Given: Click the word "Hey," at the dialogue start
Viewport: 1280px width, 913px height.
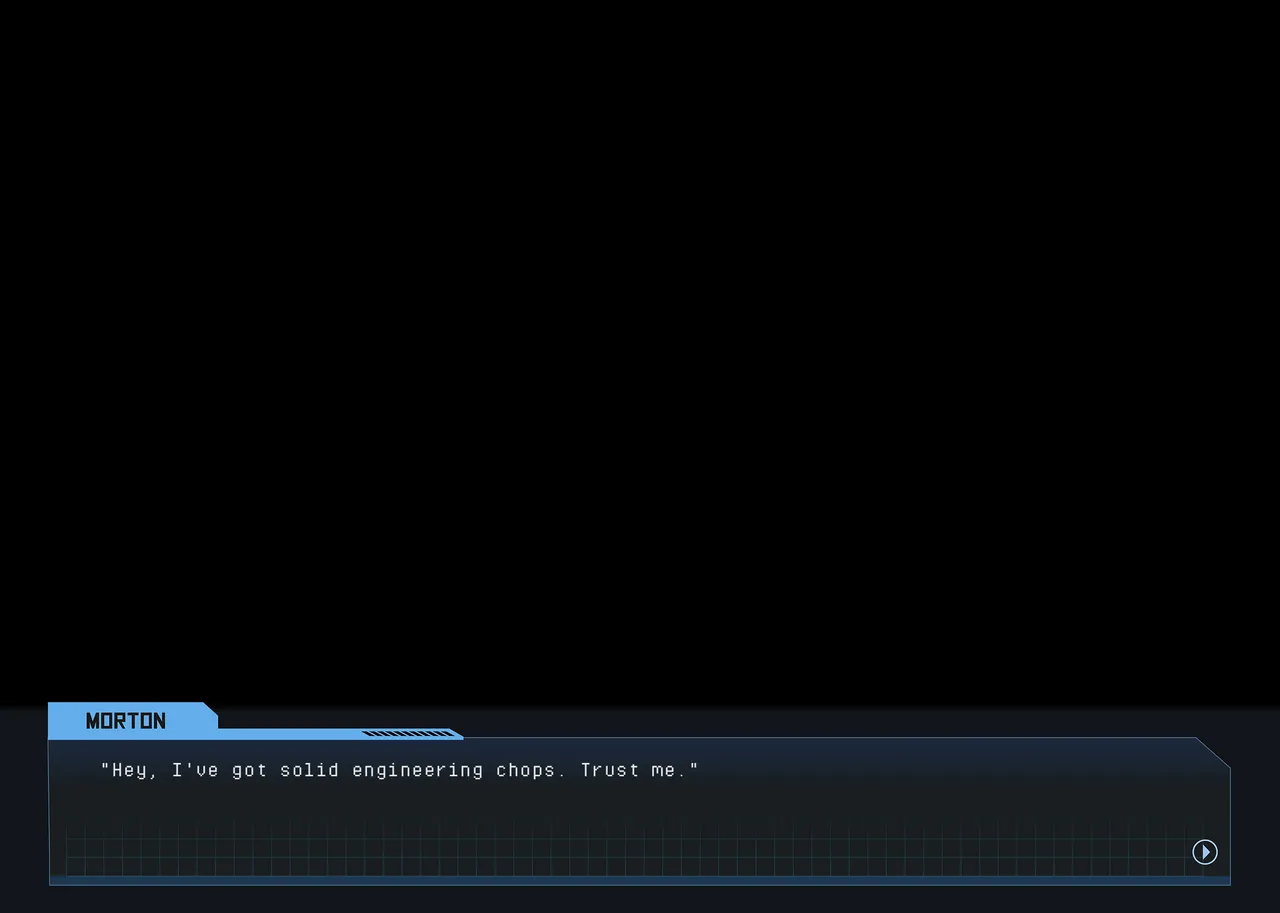Looking at the screenshot, I should [x=134, y=770].
